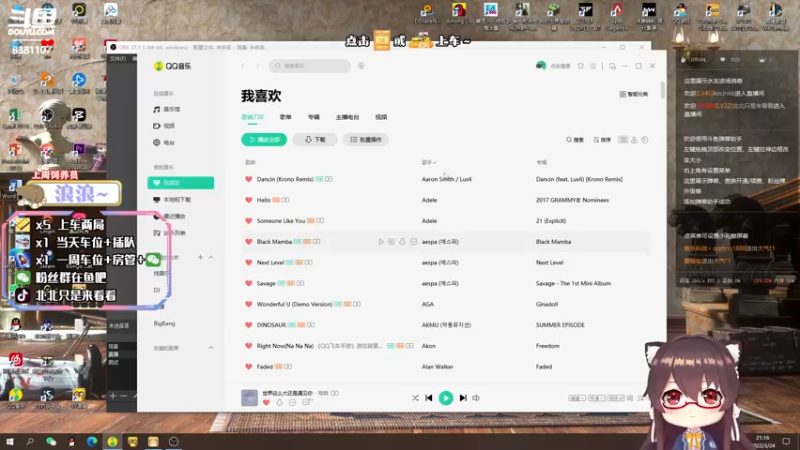
Task: Open the BigBang playlist in sidebar
Action: 164,323
